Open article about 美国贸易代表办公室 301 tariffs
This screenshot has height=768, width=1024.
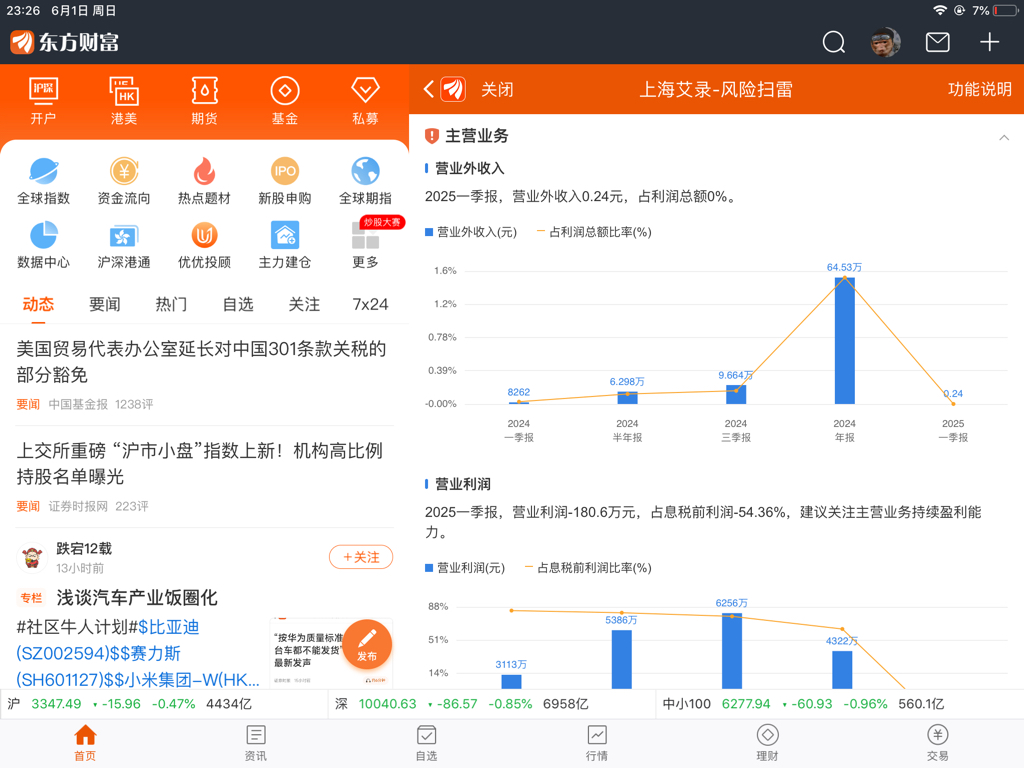point(201,361)
